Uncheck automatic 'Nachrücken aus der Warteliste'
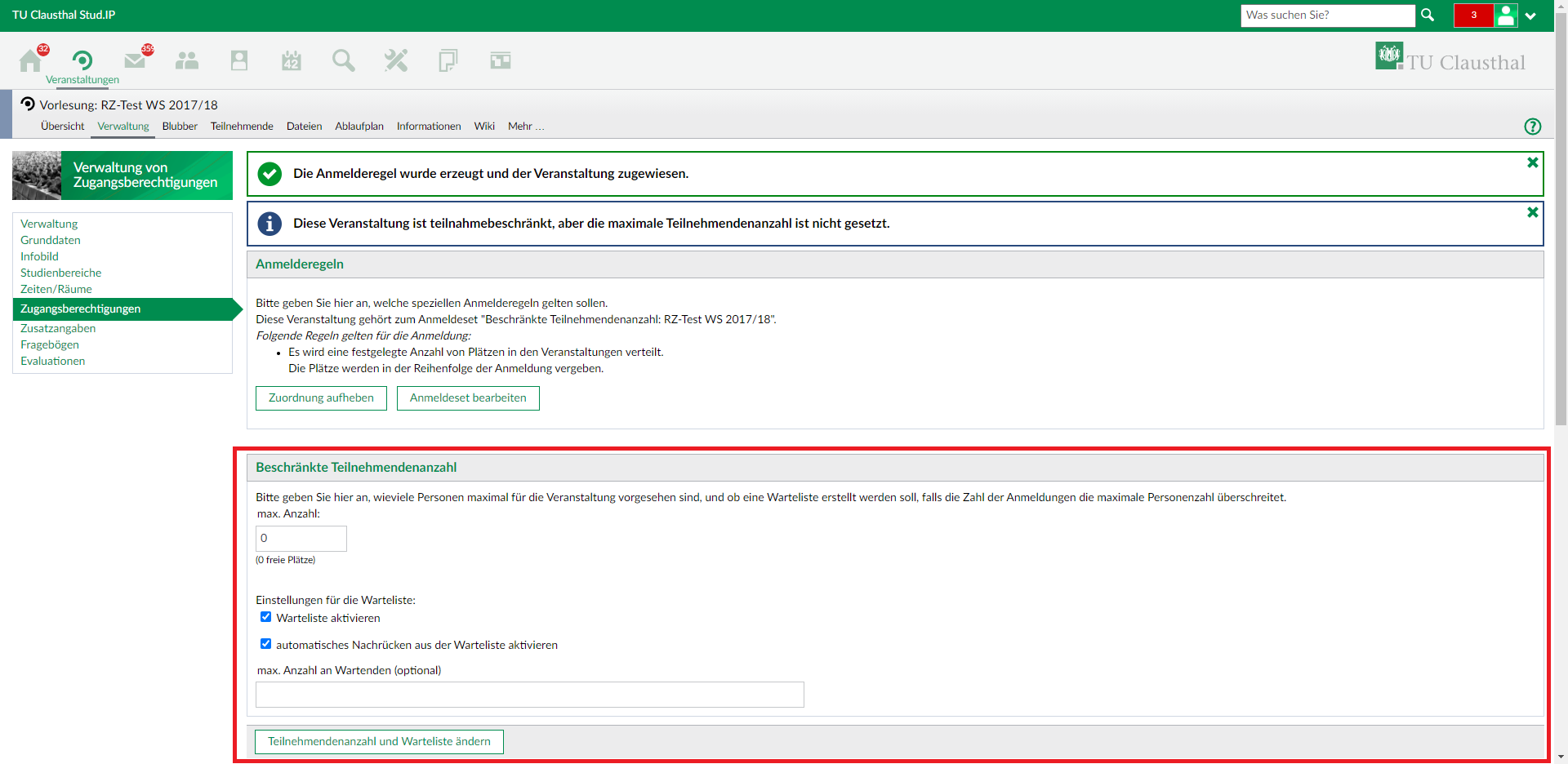 point(265,644)
